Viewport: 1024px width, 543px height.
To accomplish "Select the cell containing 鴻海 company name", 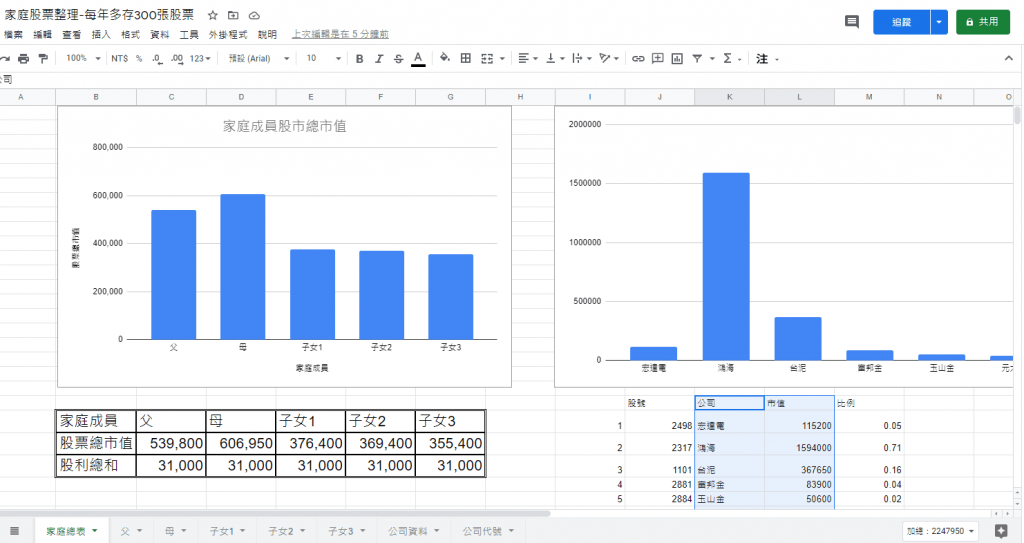I will pyautogui.click(x=728, y=447).
